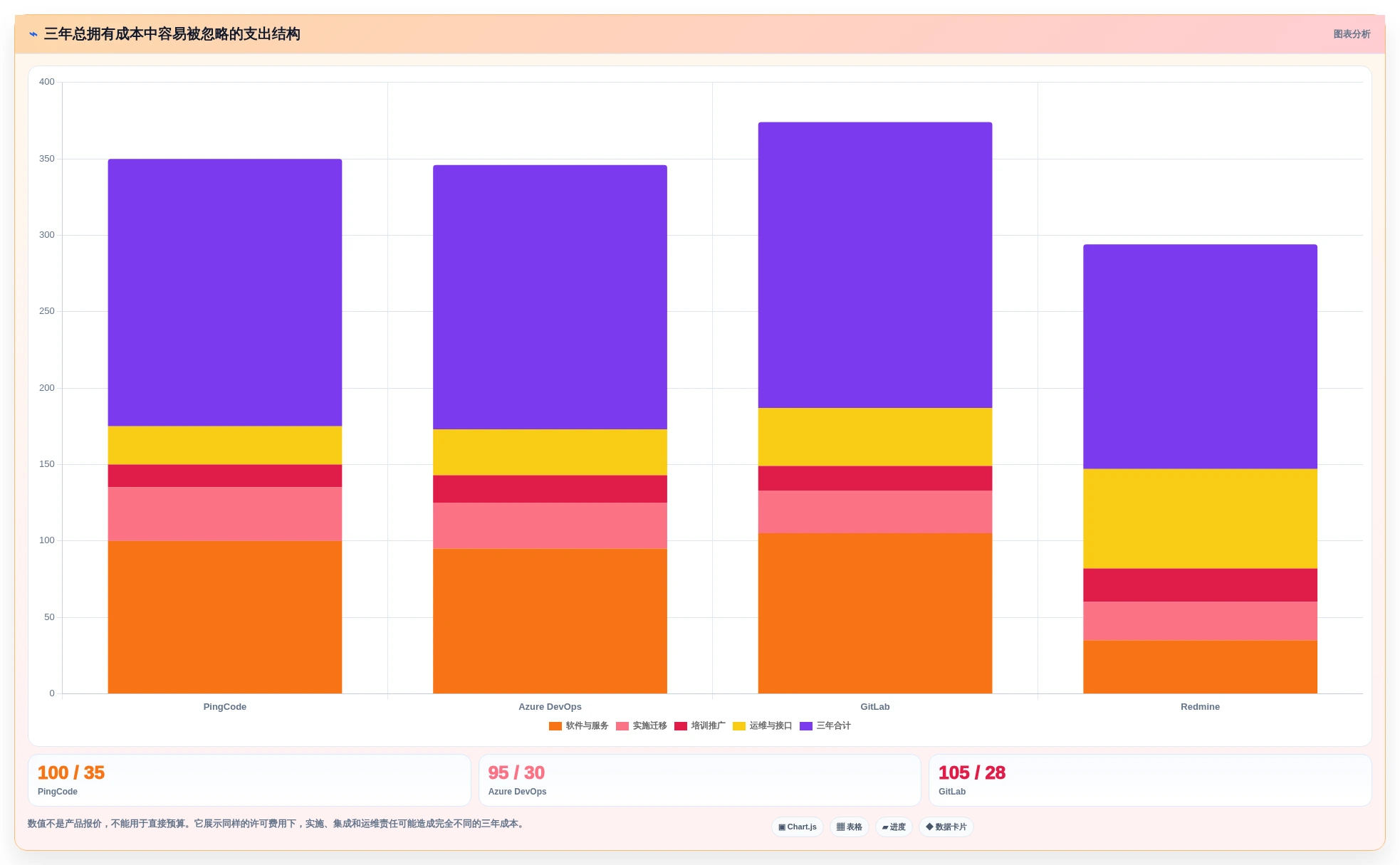Click Redmine crimson 培训推广 bar segment
Viewport: 1400px width, 865px height.
[1200, 585]
